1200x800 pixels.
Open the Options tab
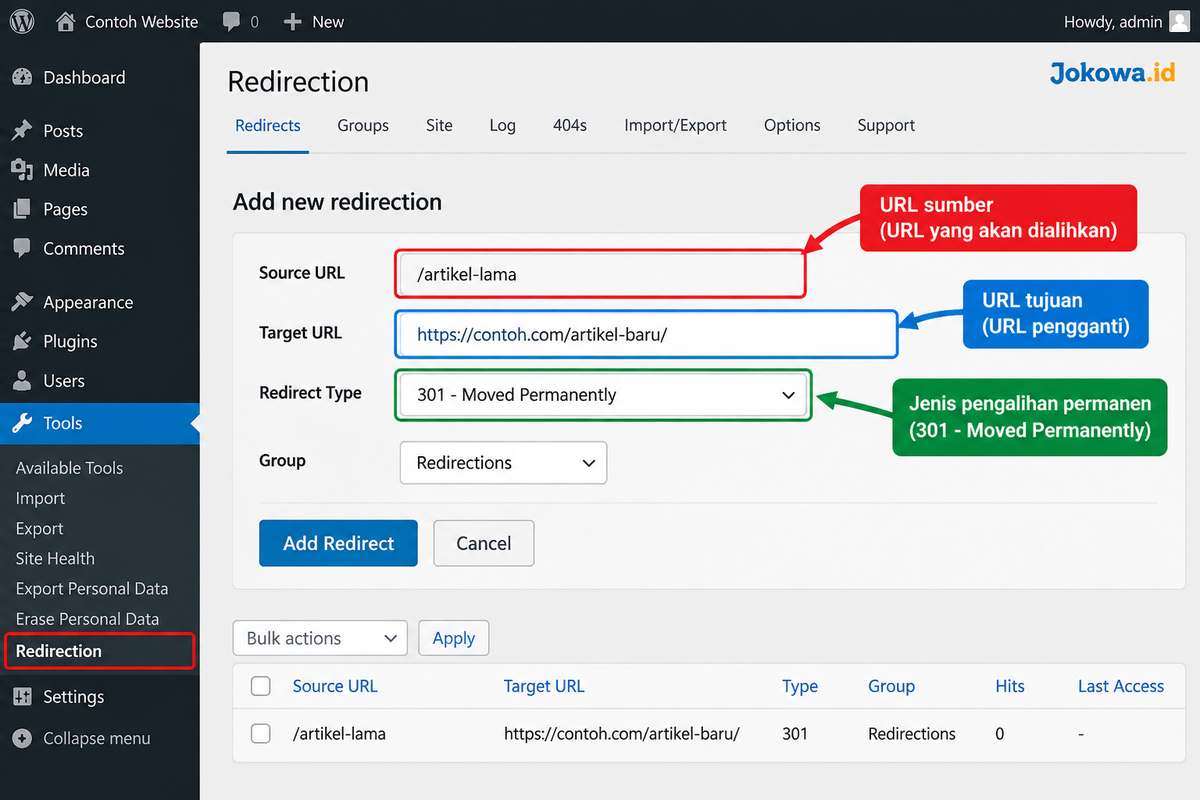pos(792,125)
